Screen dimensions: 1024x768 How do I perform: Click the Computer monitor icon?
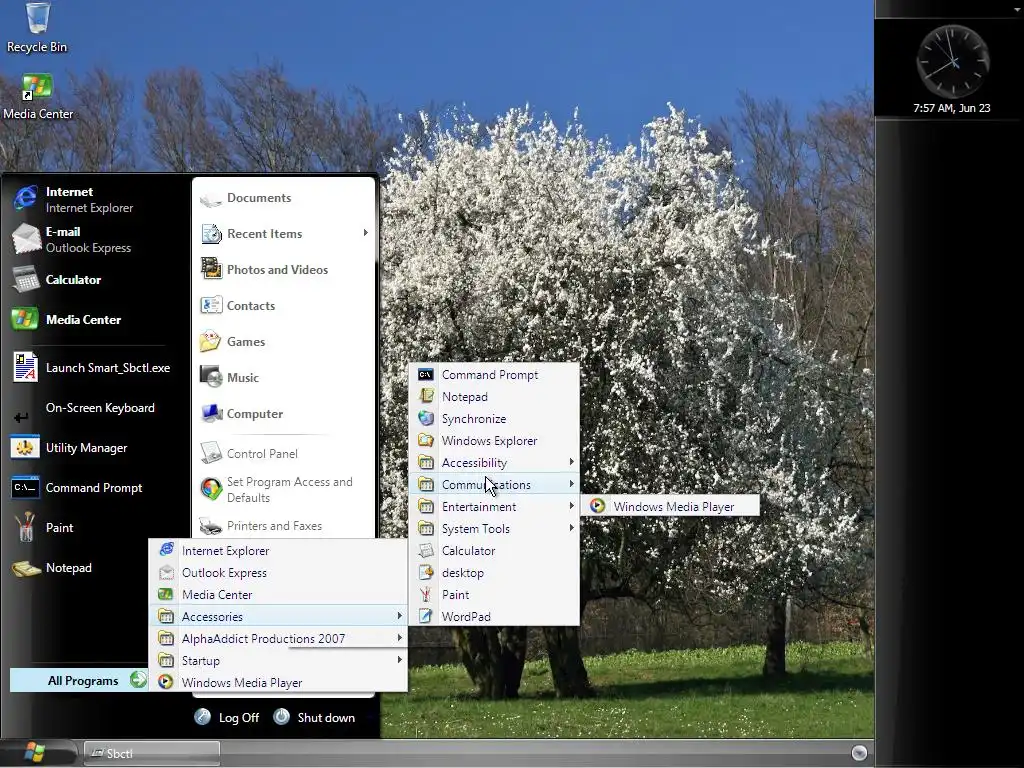[211, 413]
